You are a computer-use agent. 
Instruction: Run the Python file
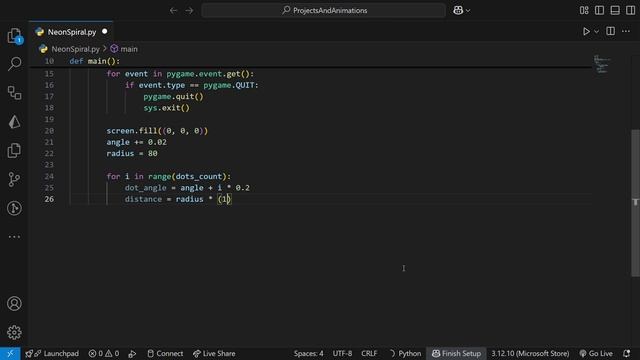(x=586, y=31)
